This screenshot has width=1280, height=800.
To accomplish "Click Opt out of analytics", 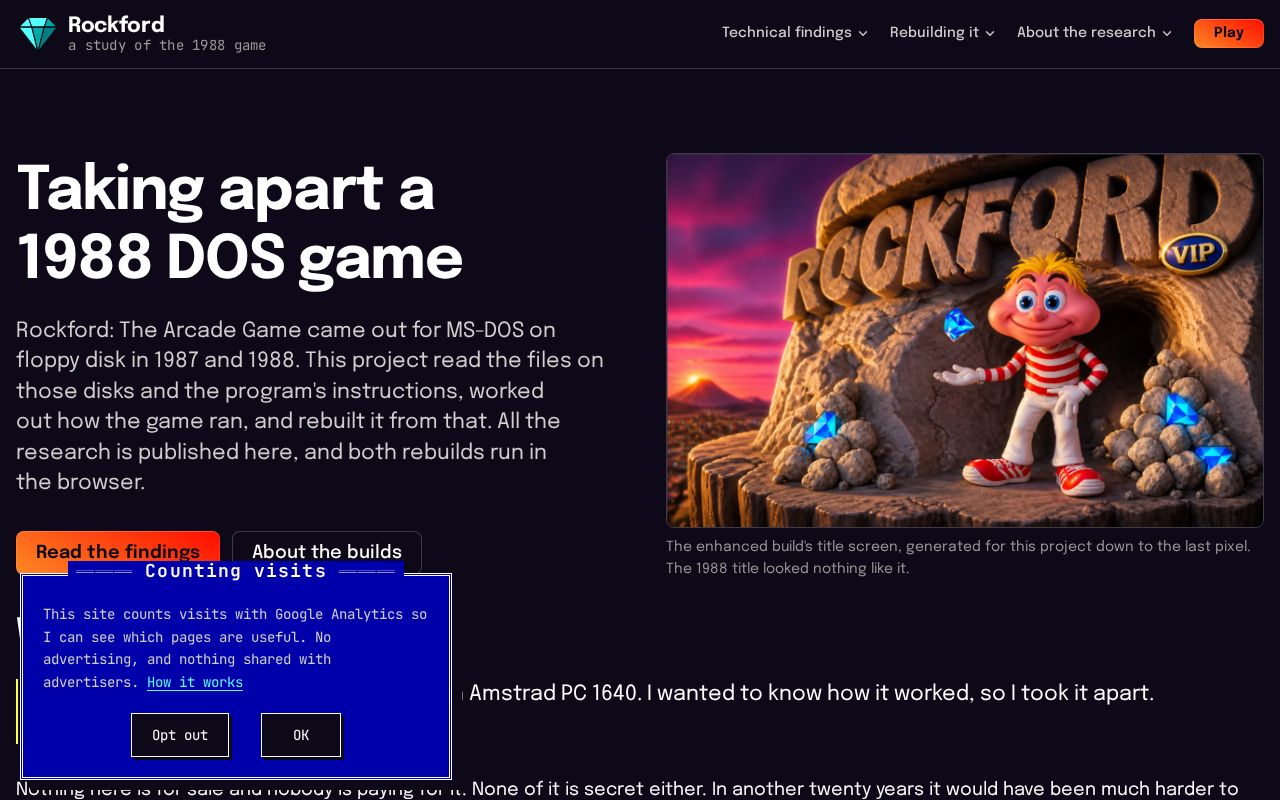I will (180, 735).
